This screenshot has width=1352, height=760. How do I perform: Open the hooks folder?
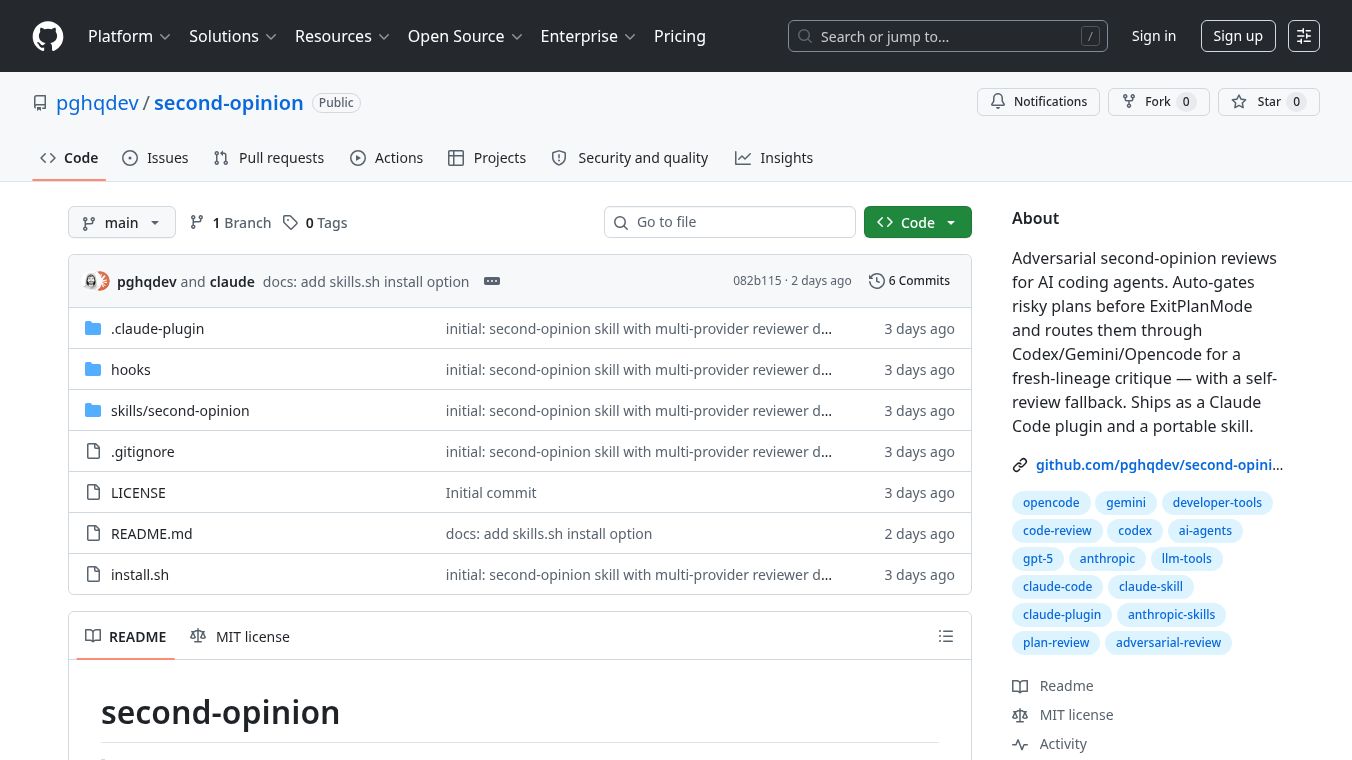(131, 370)
